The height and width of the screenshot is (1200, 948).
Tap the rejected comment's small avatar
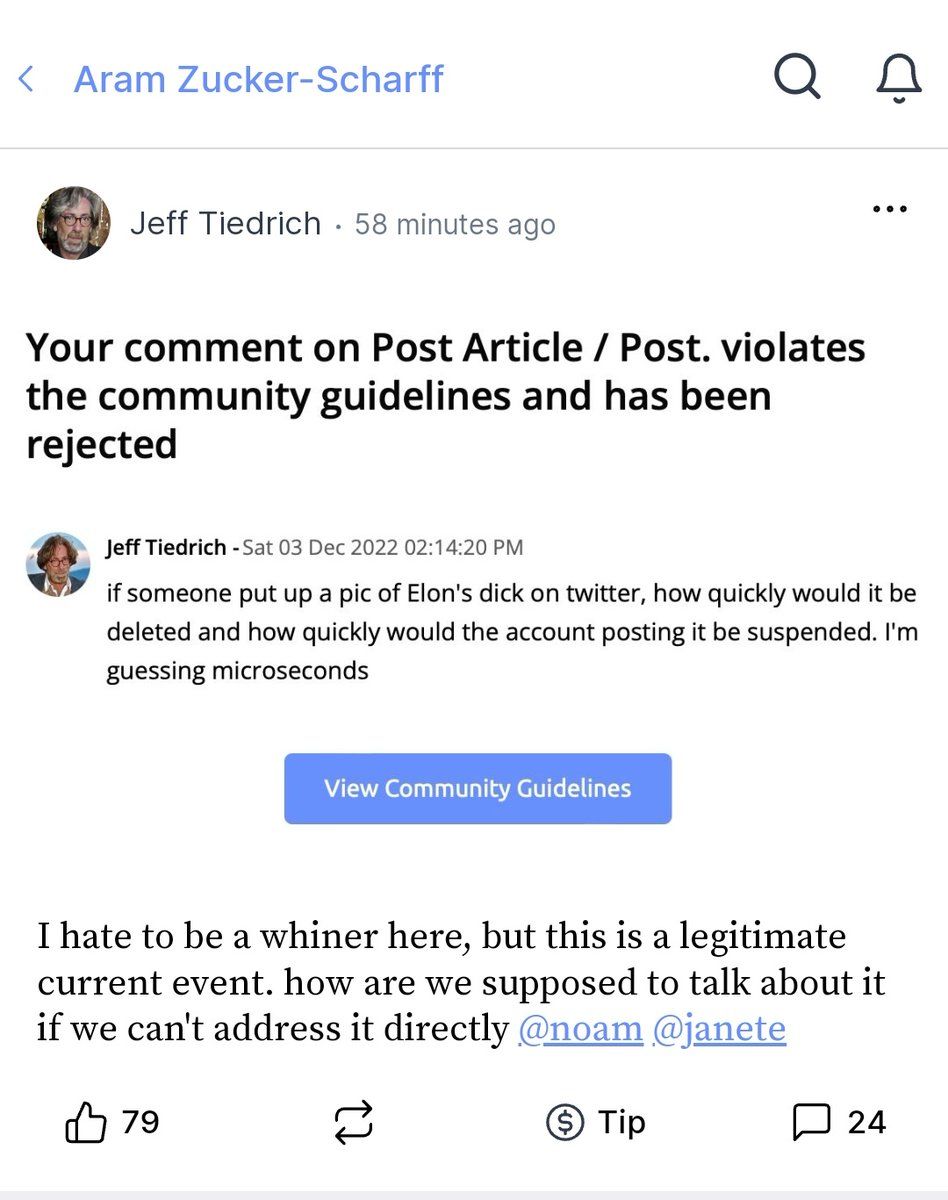click(x=57, y=564)
